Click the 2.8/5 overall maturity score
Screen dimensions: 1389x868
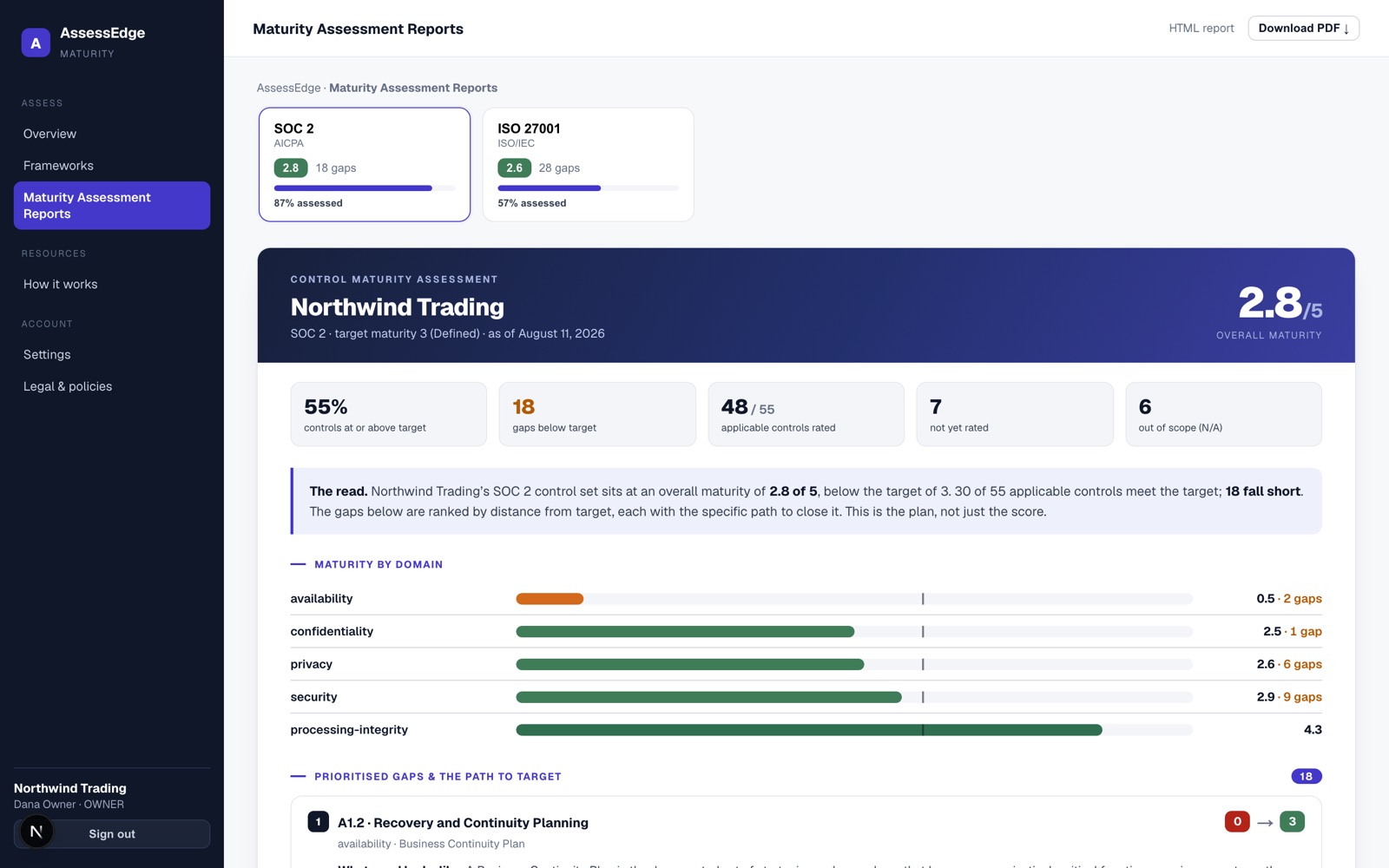(x=1280, y=304)
